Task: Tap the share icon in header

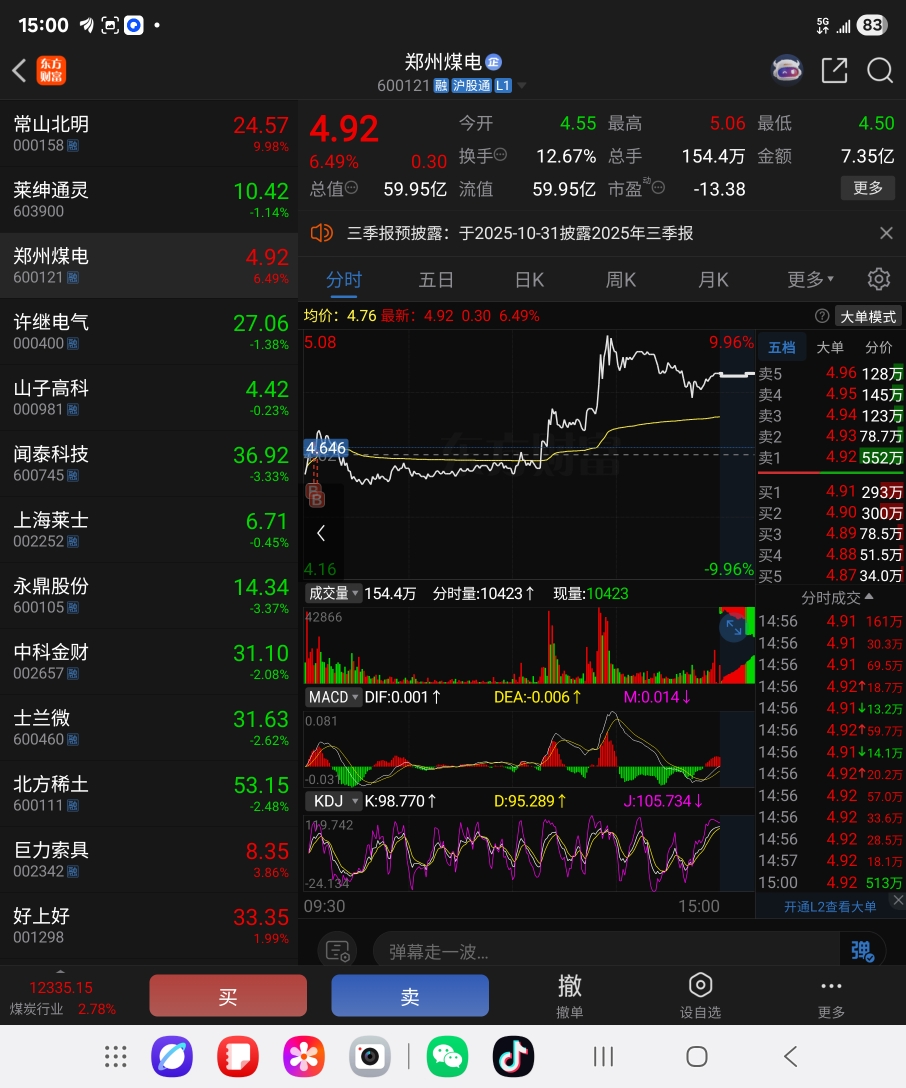Action: pyautogui.click(x=834, y=70)
